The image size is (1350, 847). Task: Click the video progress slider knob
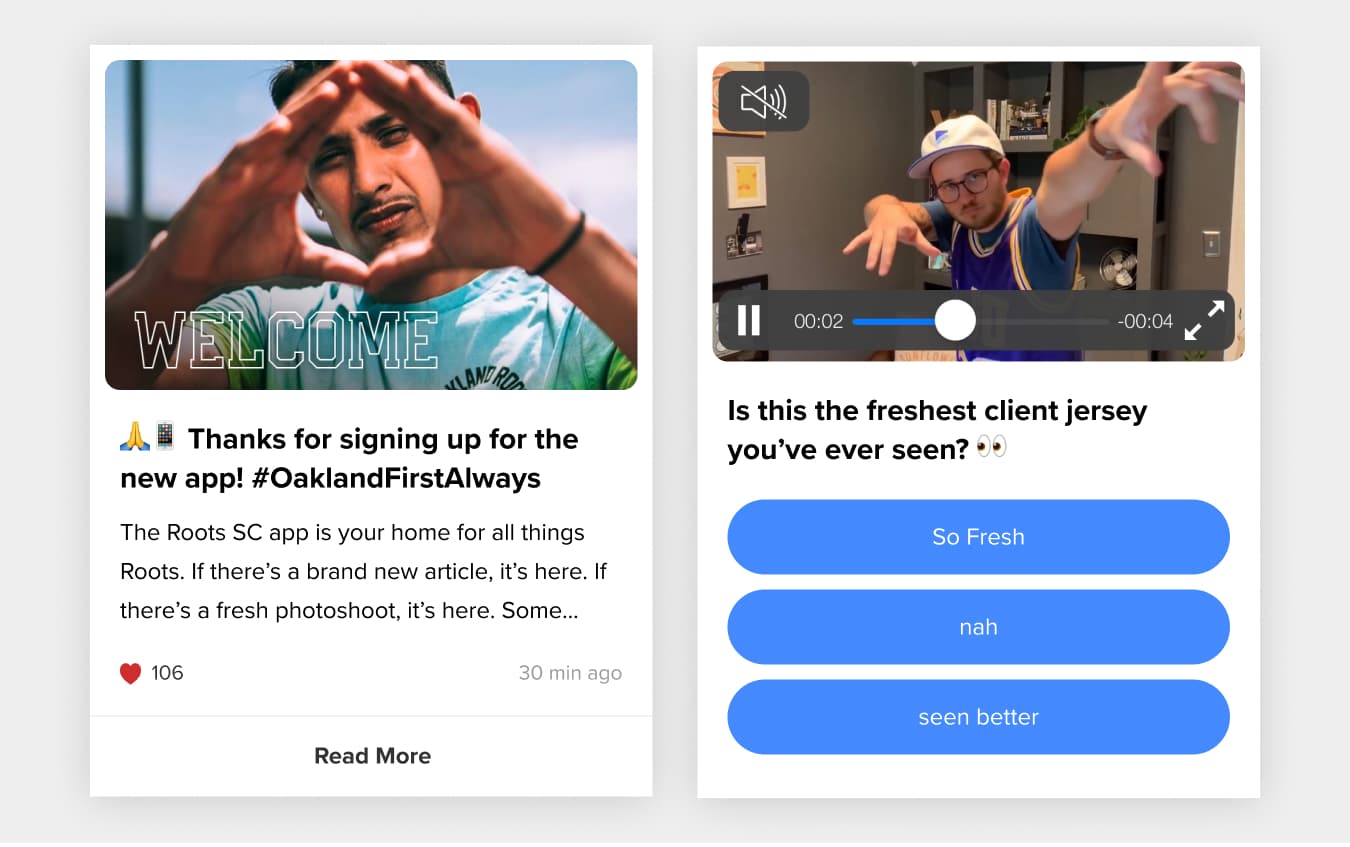(x=955, y=321)
